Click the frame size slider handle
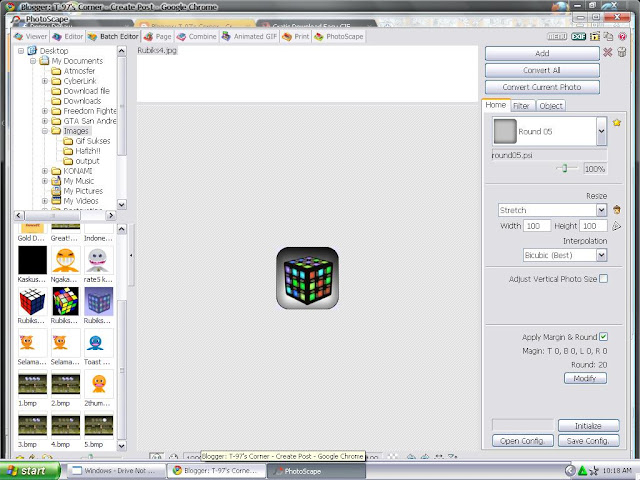This screenshot has width=640, height=480. pyautogui.click(x=564, y=168)
